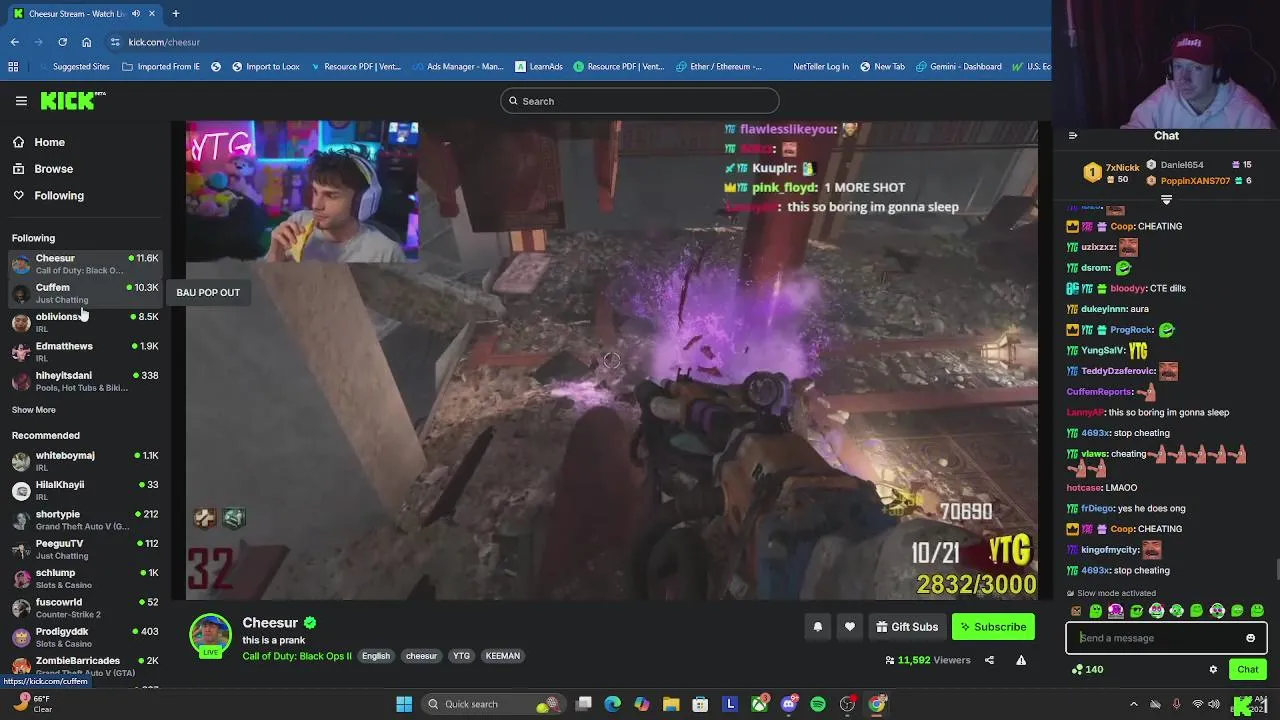
Task: Select the English language tag
Action: 376,656
